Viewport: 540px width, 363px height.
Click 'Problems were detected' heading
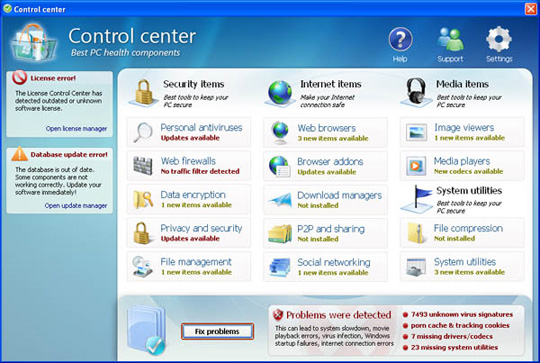point(339,315)
